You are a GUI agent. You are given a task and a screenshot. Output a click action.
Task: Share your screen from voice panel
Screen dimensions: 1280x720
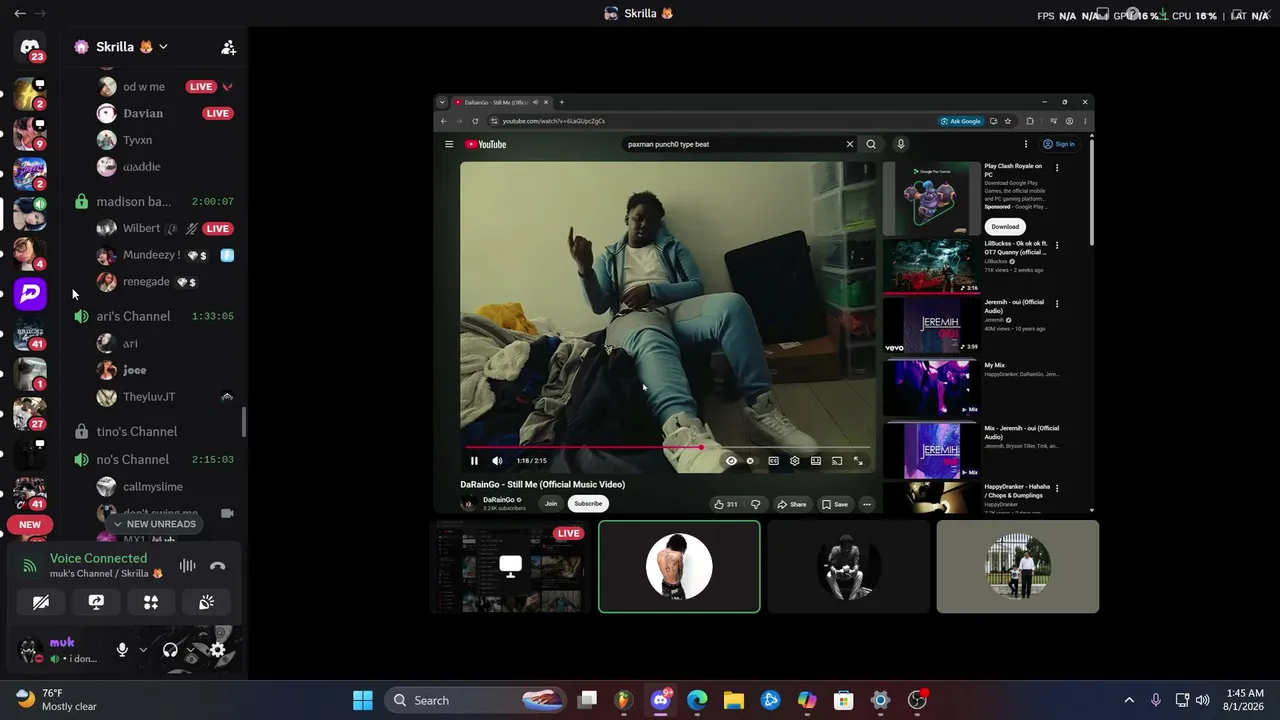click(96, 602)
